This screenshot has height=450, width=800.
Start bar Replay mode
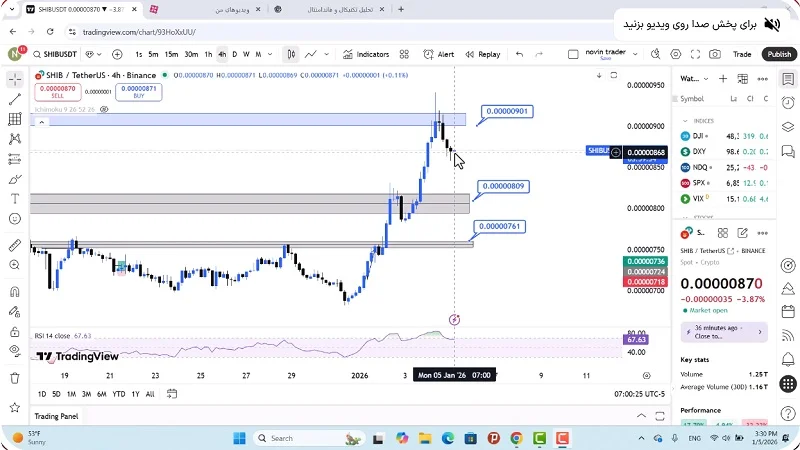click(x=482, y=54)
